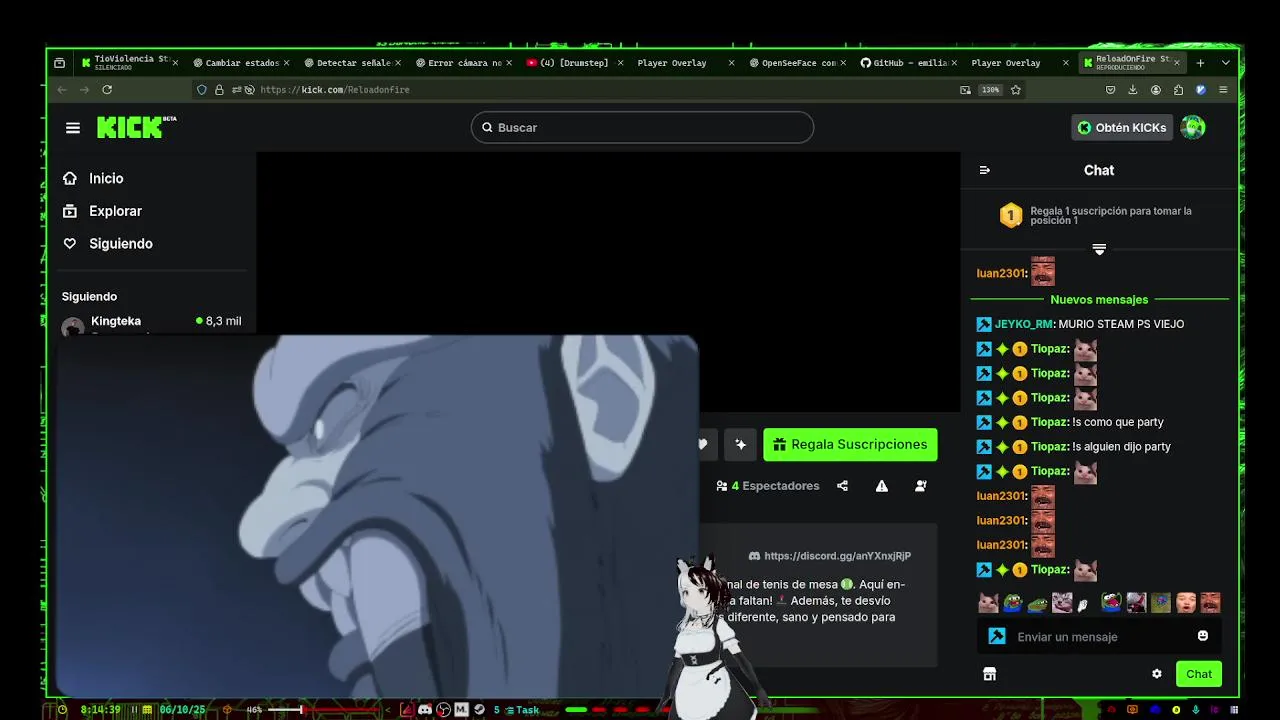Go back with the browser back arrow
This screenshot has width=1280, height=720.
[x=62, y=90]
